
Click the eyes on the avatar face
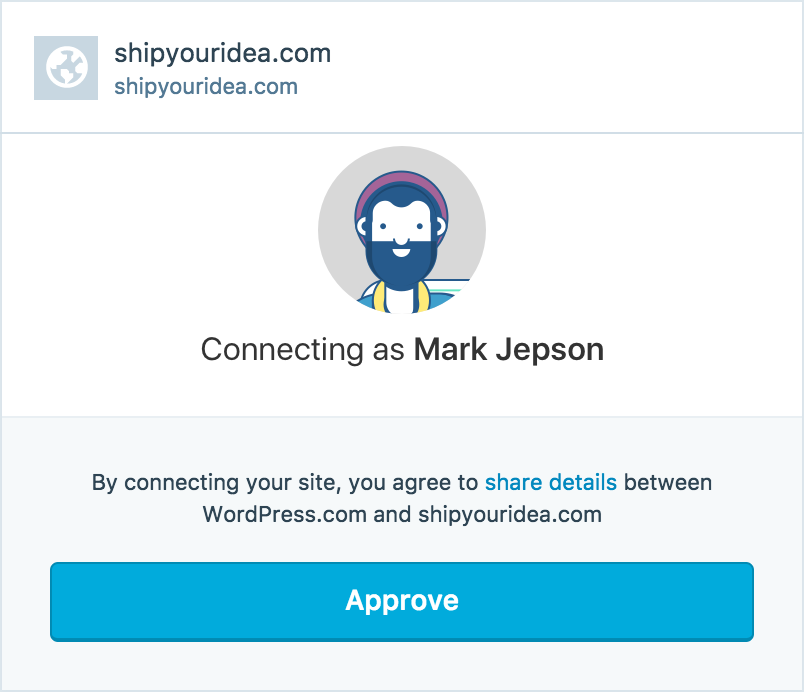401,227
